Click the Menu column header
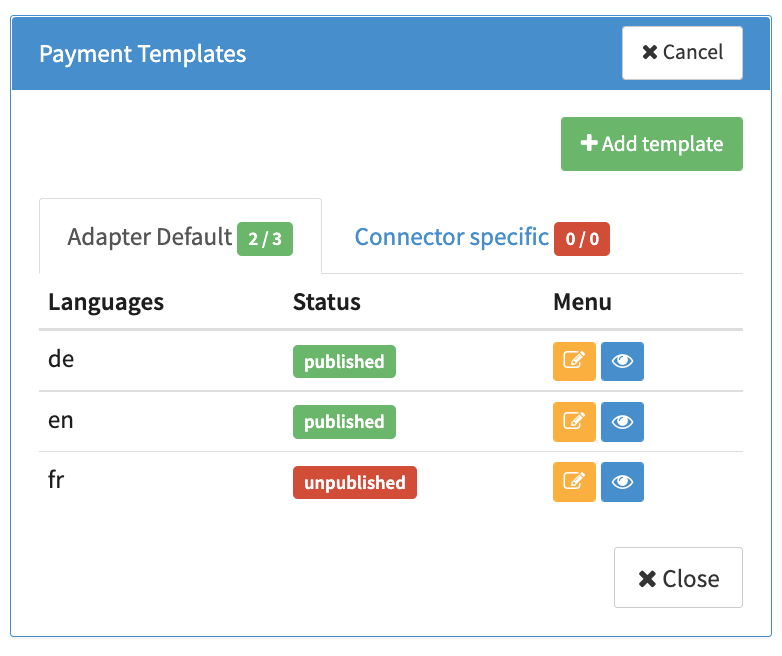This screenshot has width=782, height=656. pyautogui.click(x=582, y=301)
